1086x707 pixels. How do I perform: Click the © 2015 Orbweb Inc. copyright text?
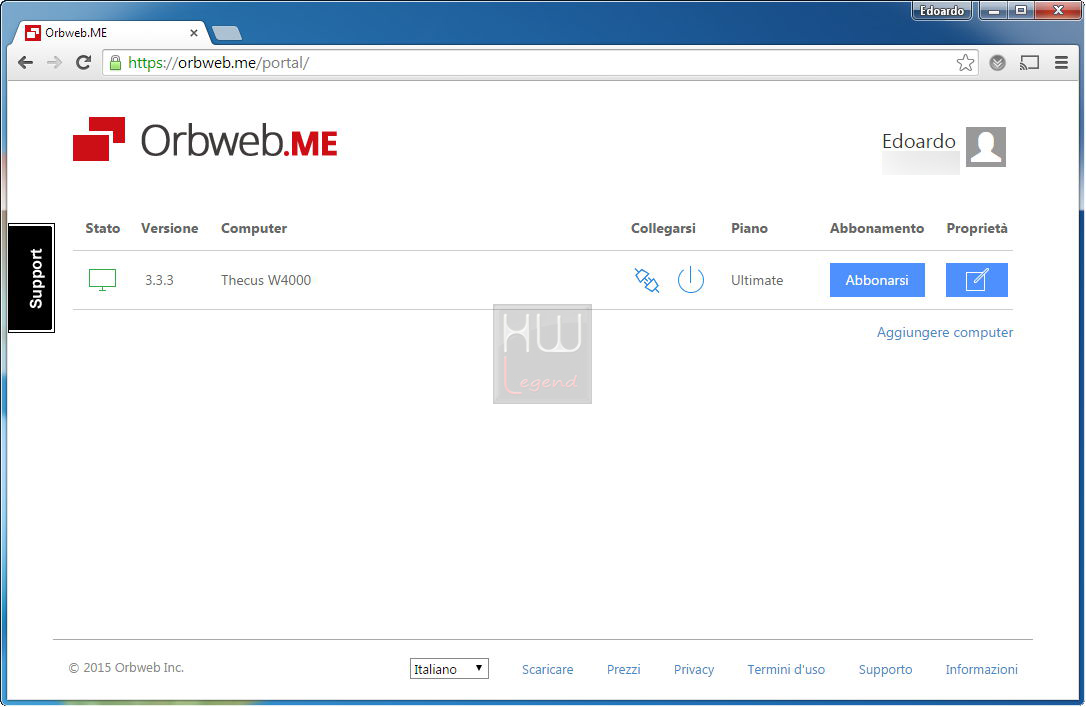(x=126, y=668)
